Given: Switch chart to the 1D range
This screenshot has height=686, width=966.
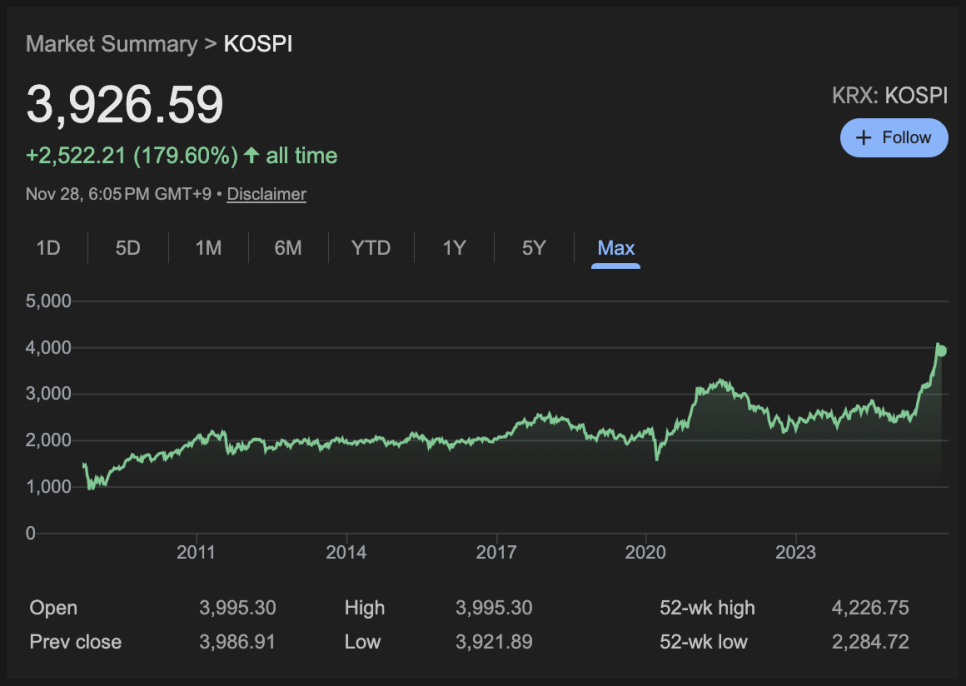Looking at the screenshot, I should [x=48, y=248].
